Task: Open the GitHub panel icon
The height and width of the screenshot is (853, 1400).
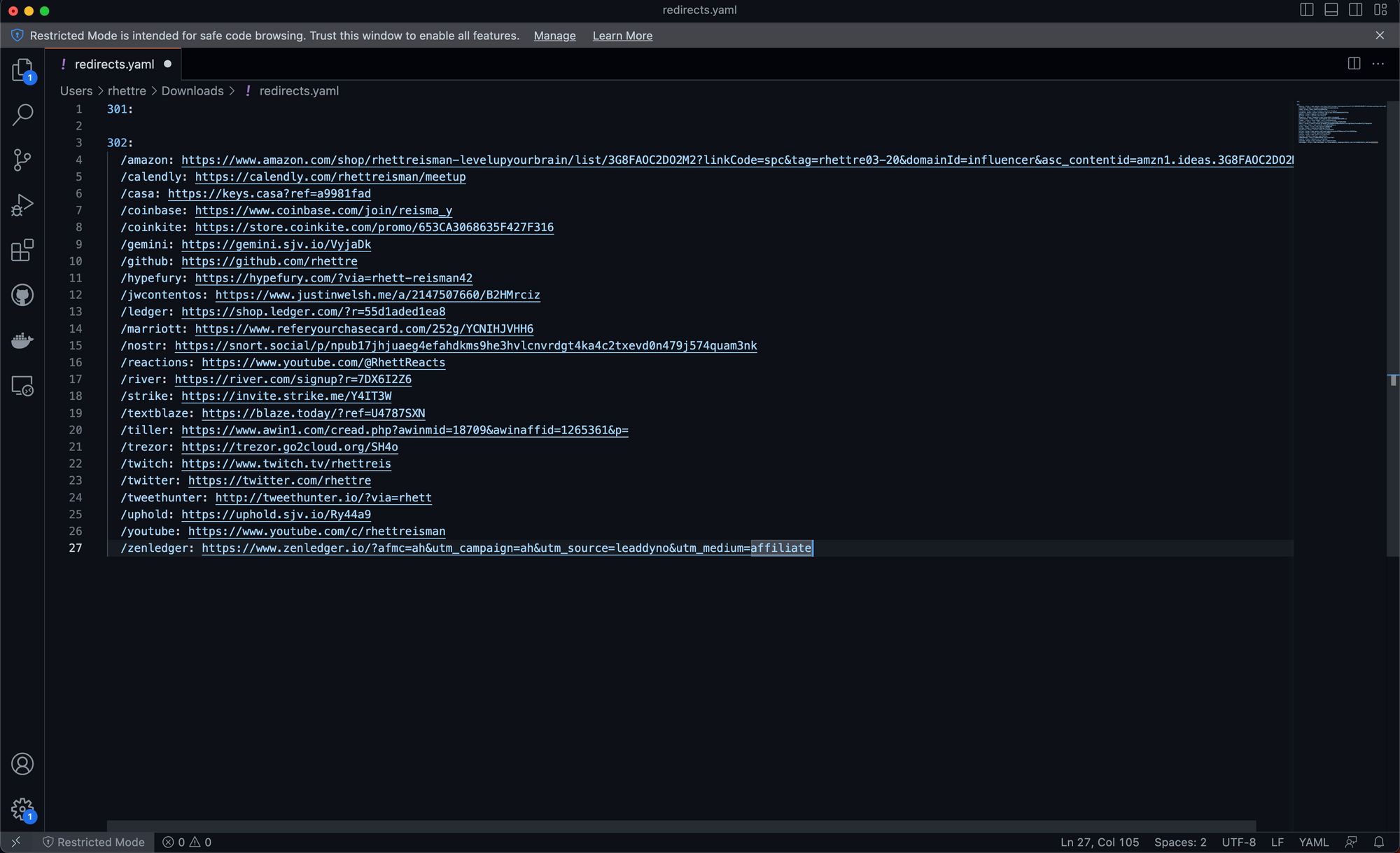Action: click(x=22, y=295)
